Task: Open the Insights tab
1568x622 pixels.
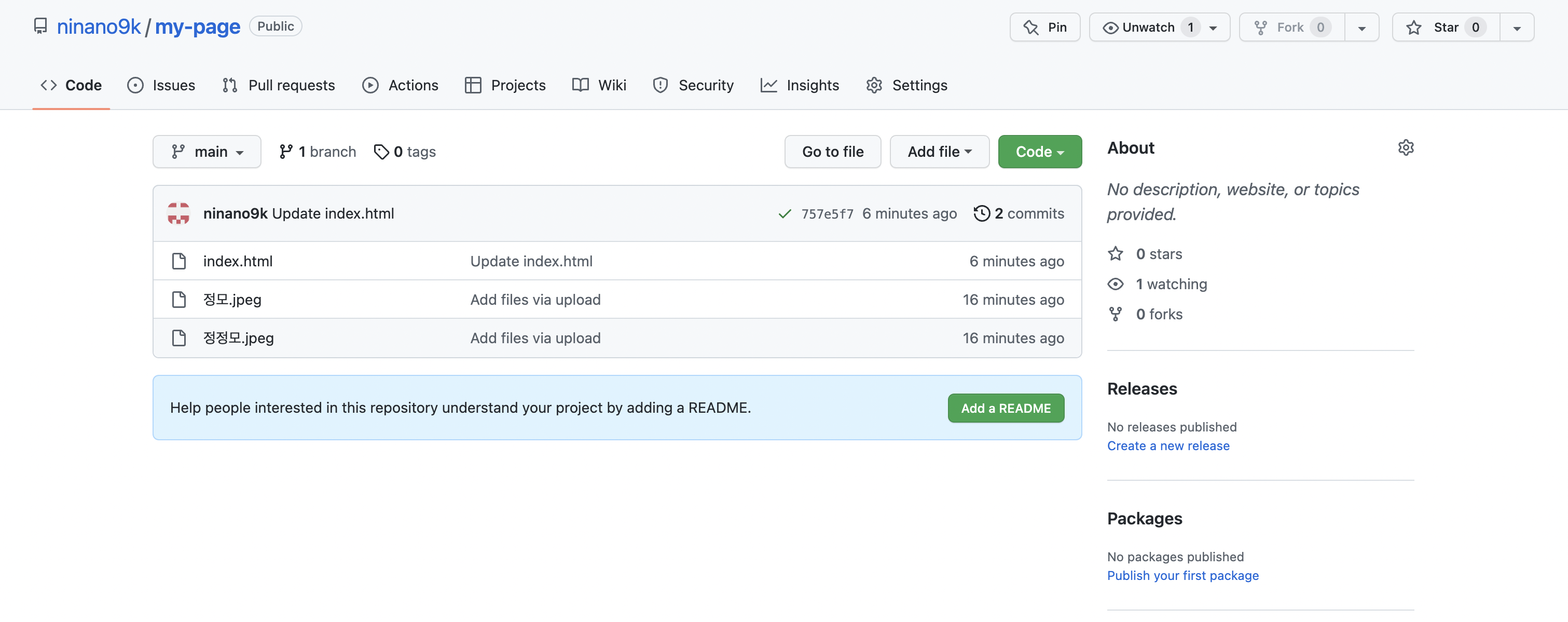Action: [800, 85]
